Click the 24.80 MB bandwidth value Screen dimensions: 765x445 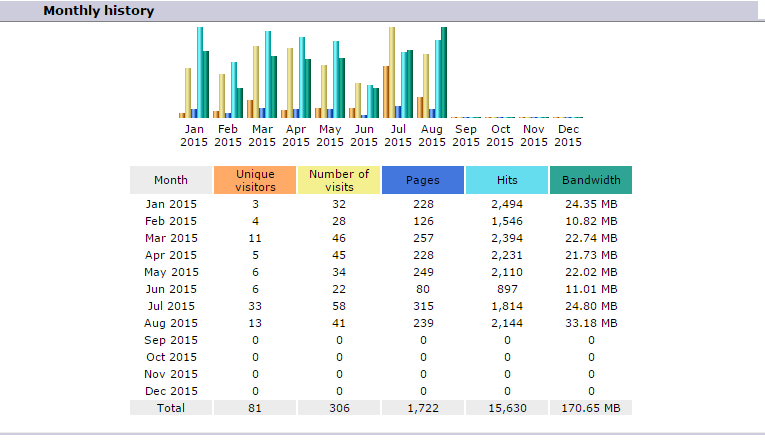pyautogui.click(x=591, y=306)
